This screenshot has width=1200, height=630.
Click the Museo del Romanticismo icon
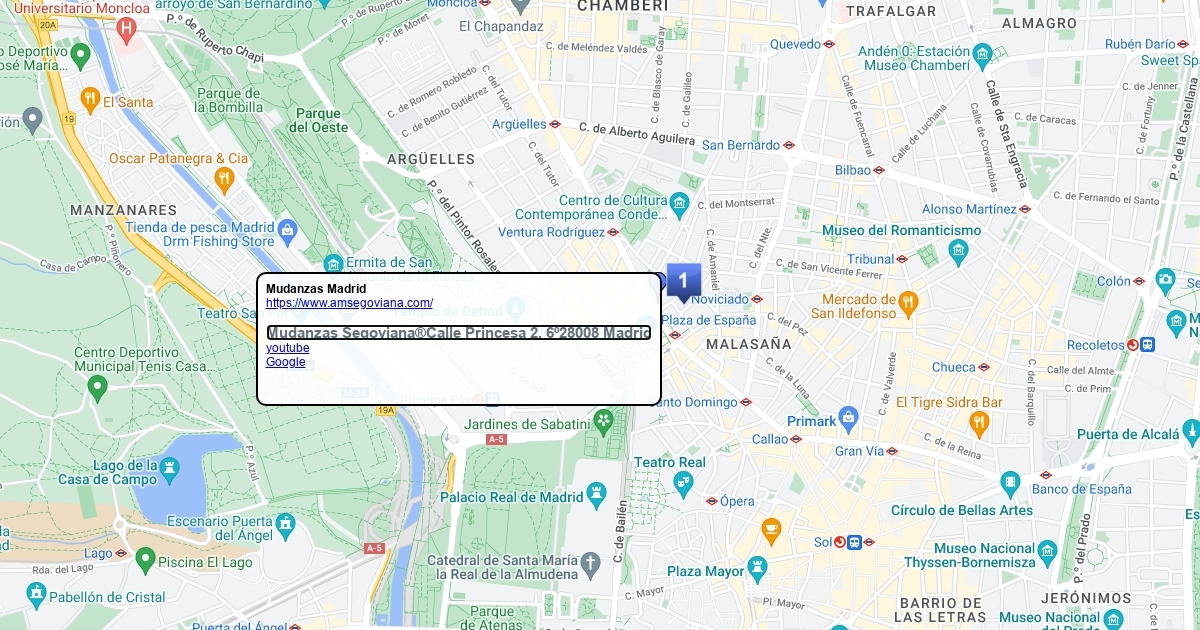(959, 249)
